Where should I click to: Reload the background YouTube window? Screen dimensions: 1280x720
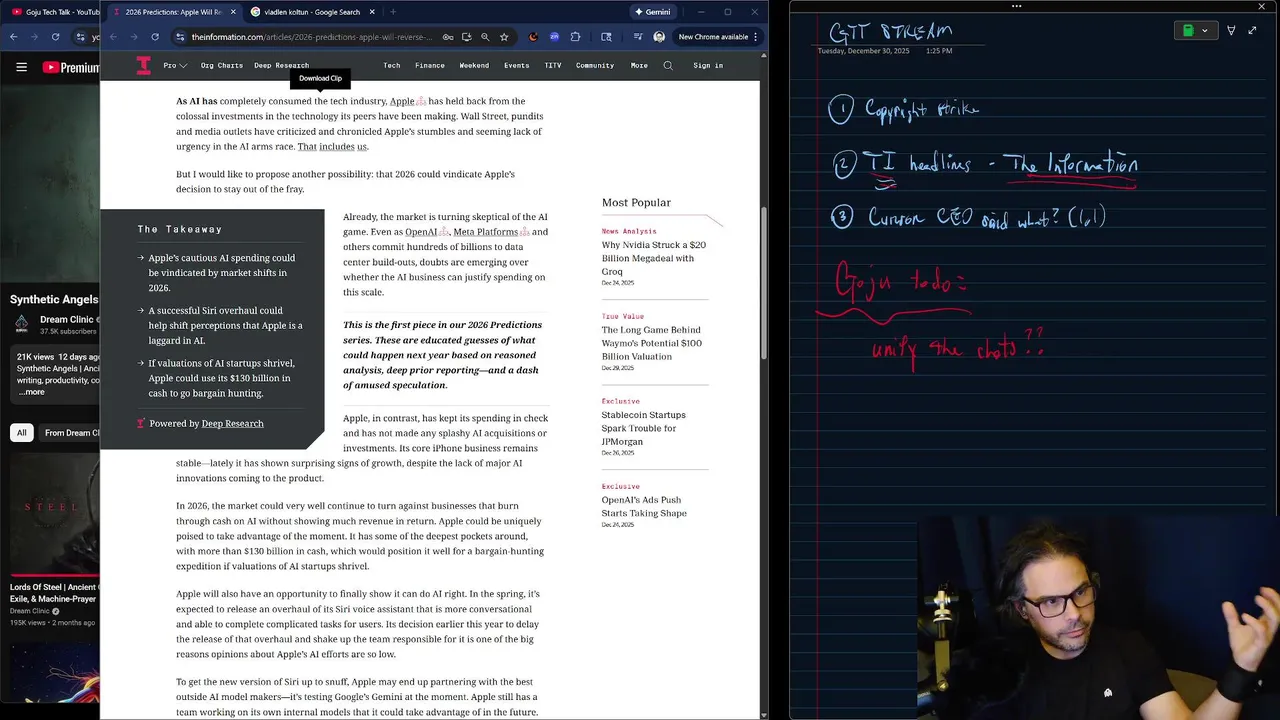[55, 37]
